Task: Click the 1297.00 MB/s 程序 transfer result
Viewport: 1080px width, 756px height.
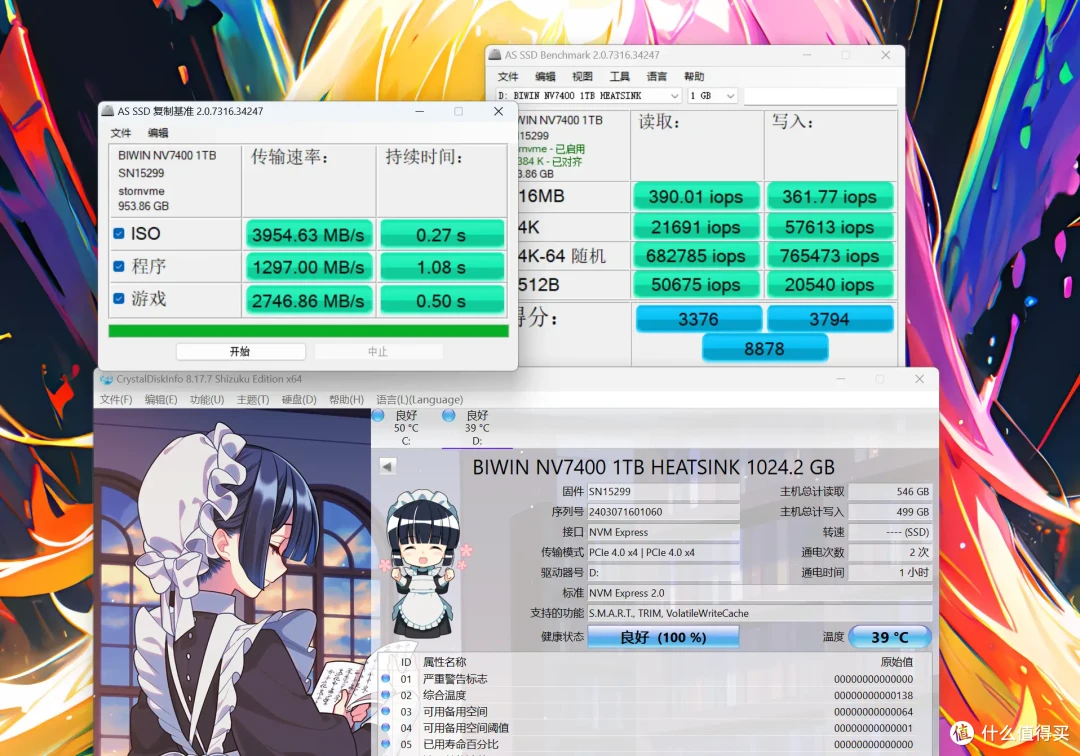Action: pyautogui.click(x=308, y=267)
